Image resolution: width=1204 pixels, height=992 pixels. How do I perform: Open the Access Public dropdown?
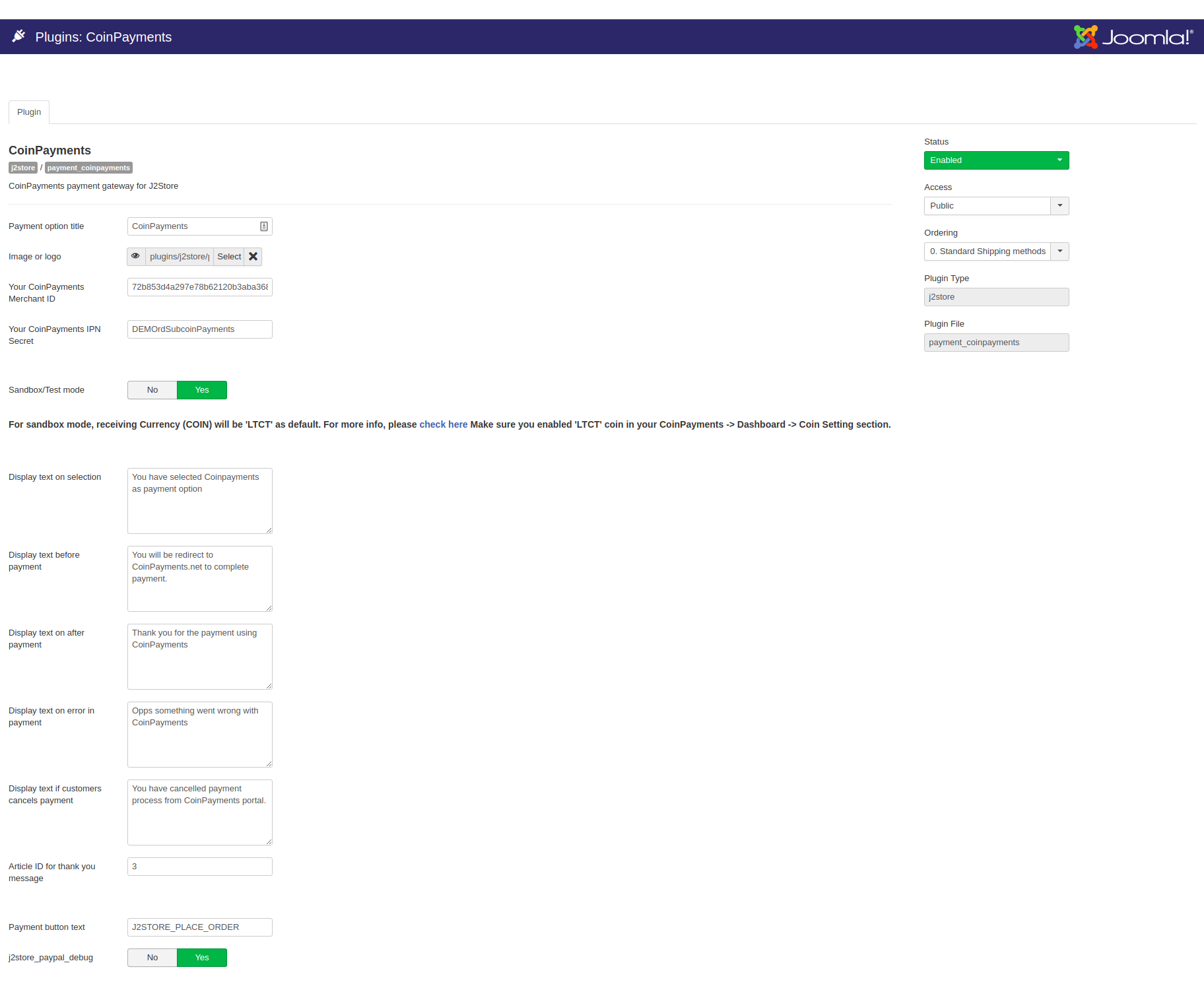pos(996,206)
